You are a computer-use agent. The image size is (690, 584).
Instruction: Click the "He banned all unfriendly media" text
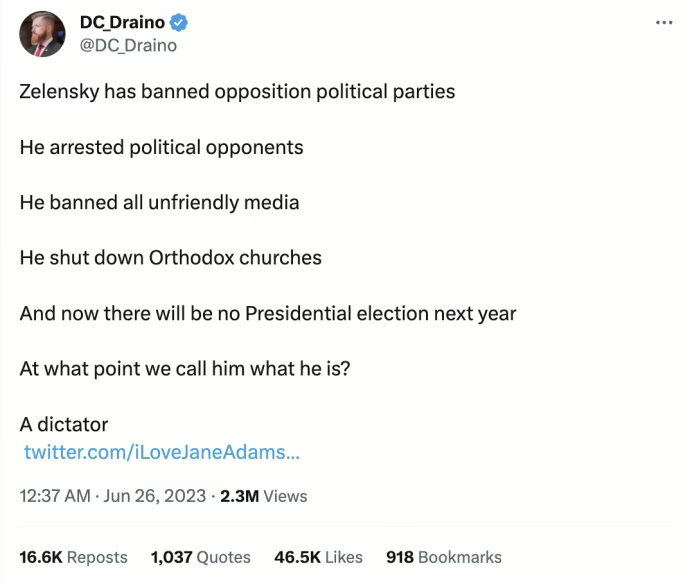[159, 202]
